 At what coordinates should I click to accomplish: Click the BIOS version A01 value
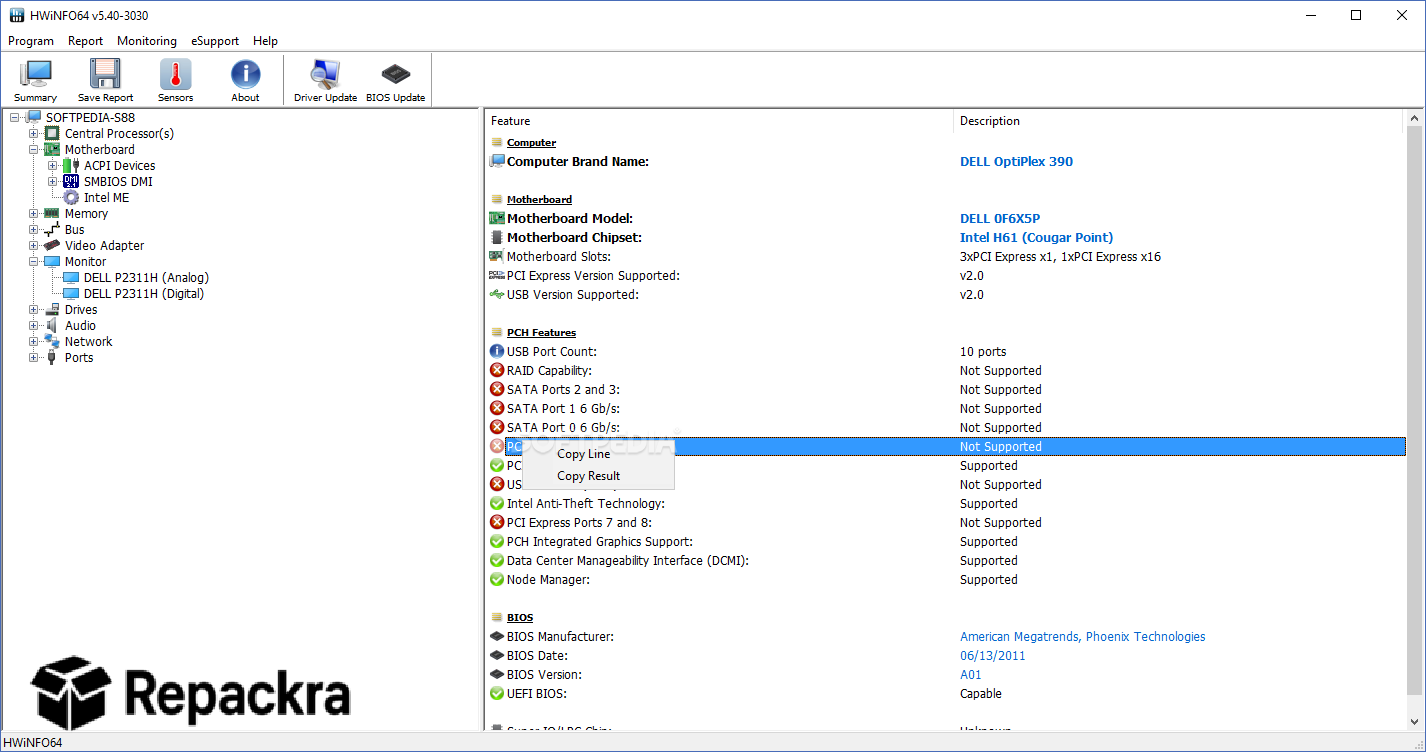971,675
